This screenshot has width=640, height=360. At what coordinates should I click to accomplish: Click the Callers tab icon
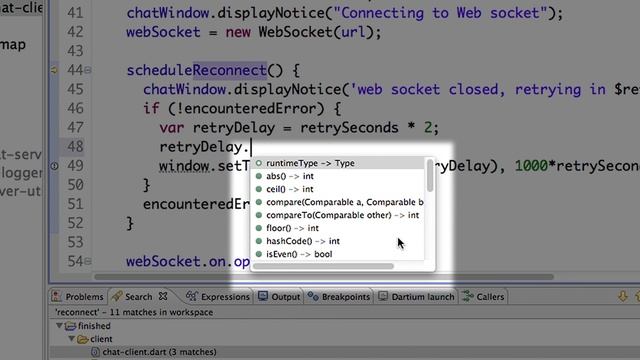[x=468, y=296]
